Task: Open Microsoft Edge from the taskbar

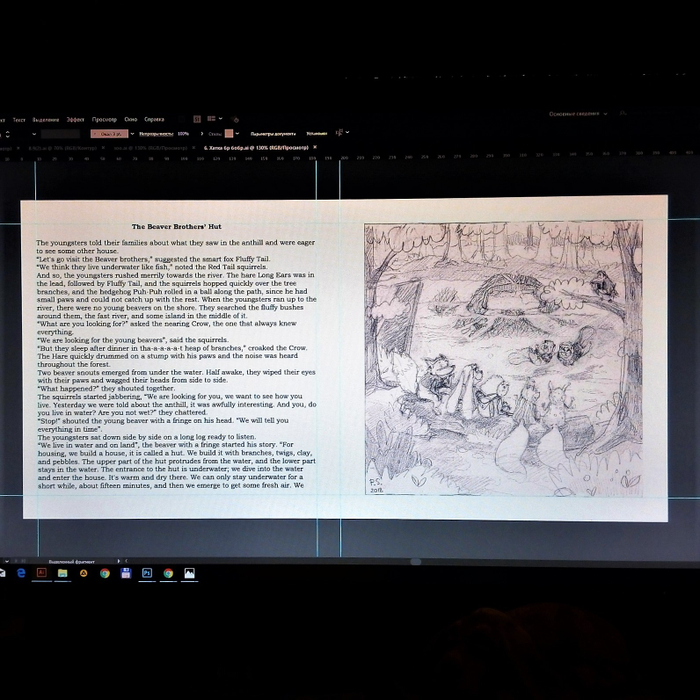Action: coord(21,573)
